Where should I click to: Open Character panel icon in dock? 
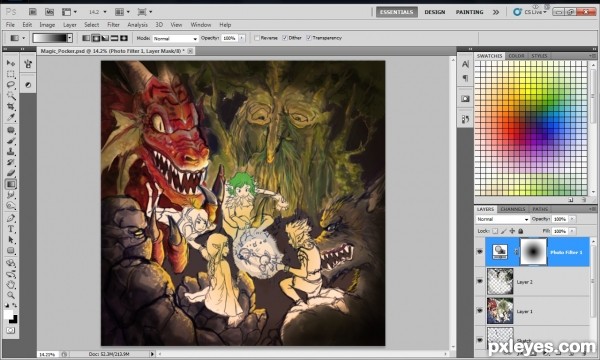pyautogui.click(x=465, y=64)
